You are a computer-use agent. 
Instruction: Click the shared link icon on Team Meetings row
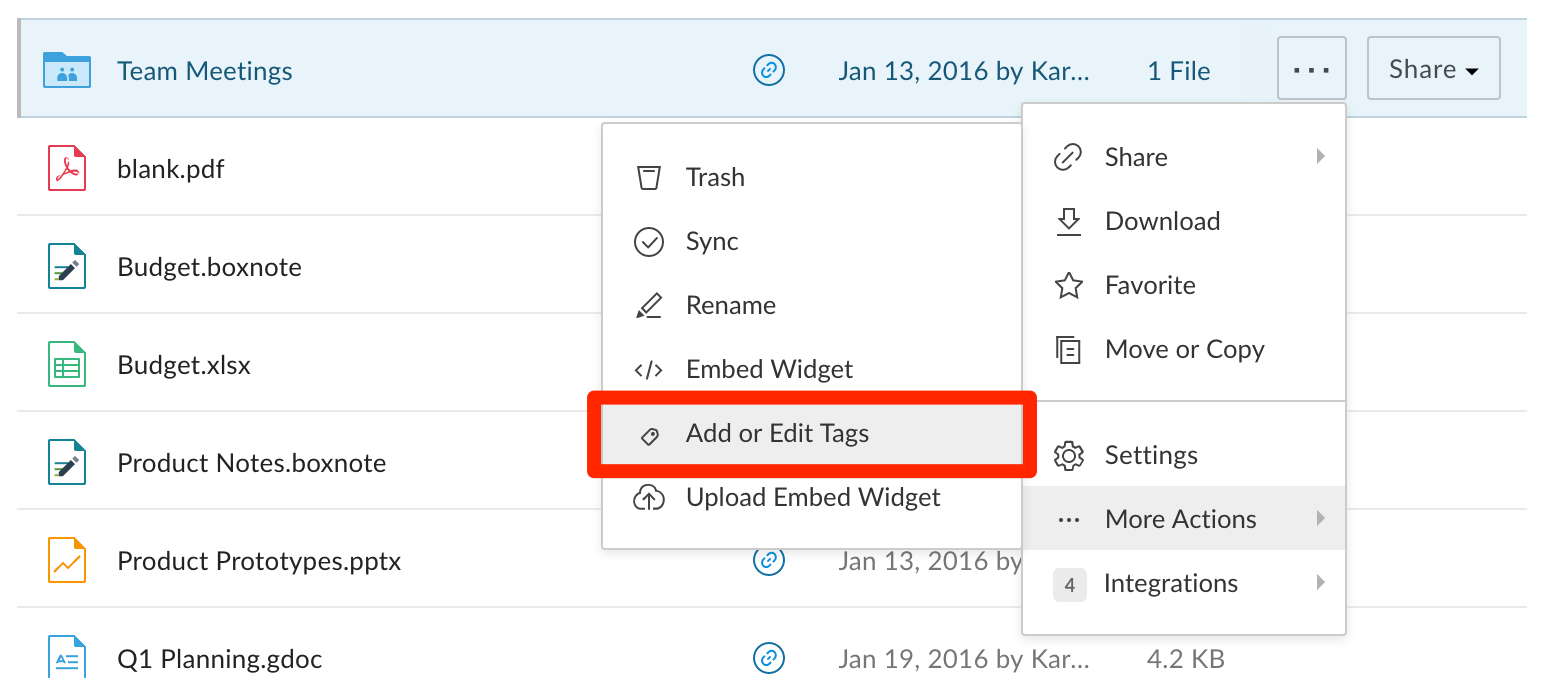(x=768, y=70)
